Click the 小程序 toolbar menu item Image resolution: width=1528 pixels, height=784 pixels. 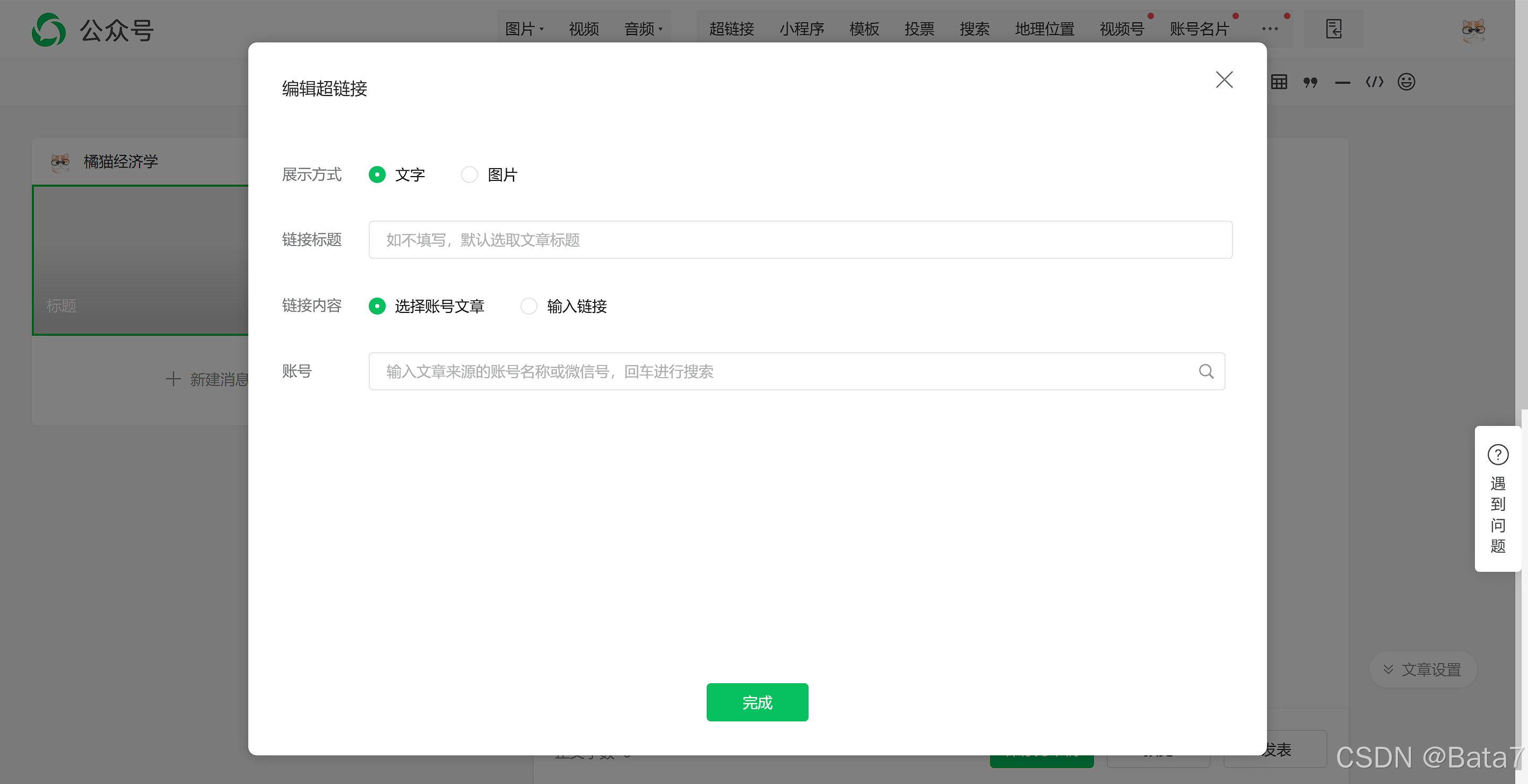pyautogui.click(x=801, y=29)
